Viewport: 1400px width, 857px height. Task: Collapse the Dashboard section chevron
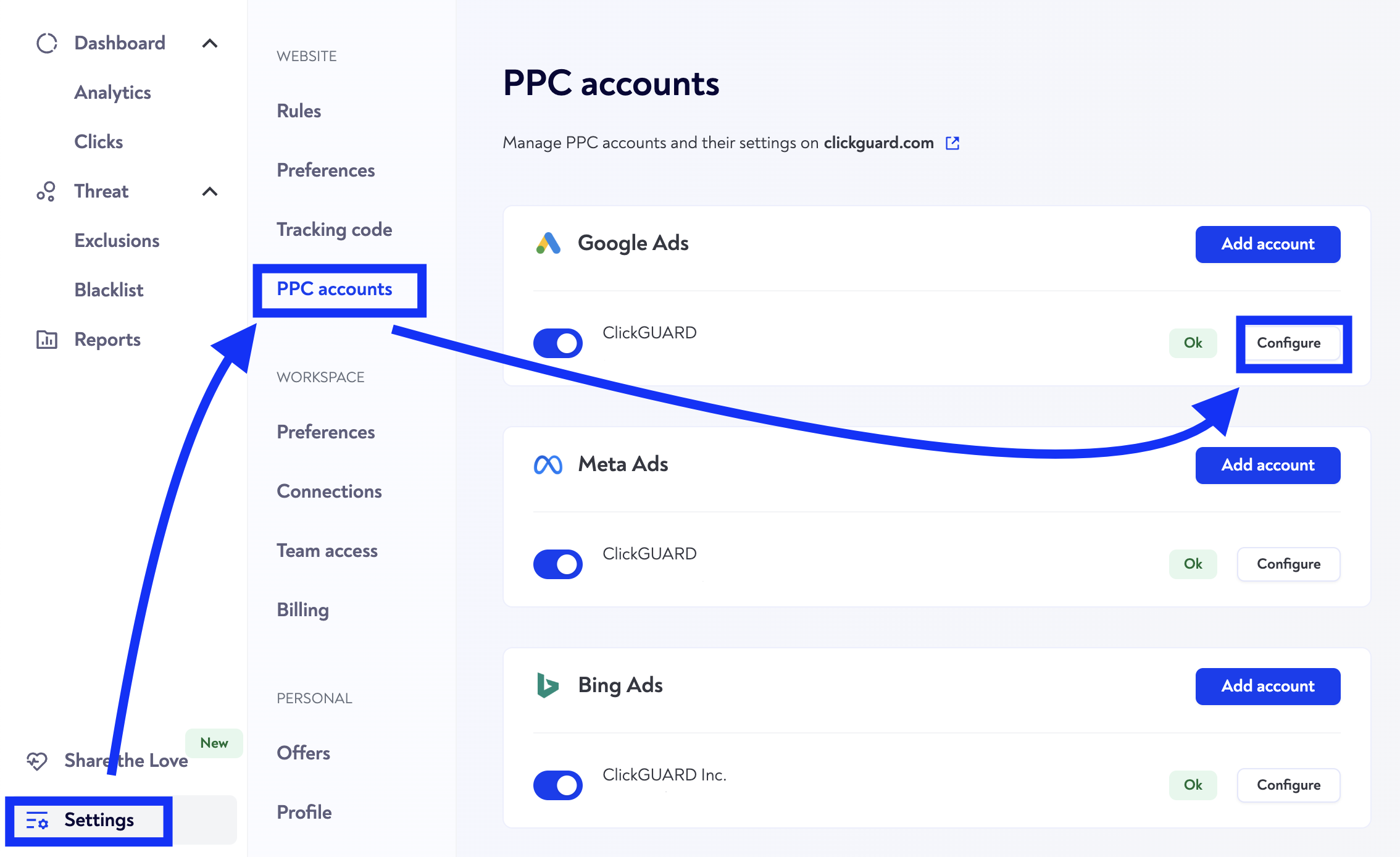pos(210,43)
